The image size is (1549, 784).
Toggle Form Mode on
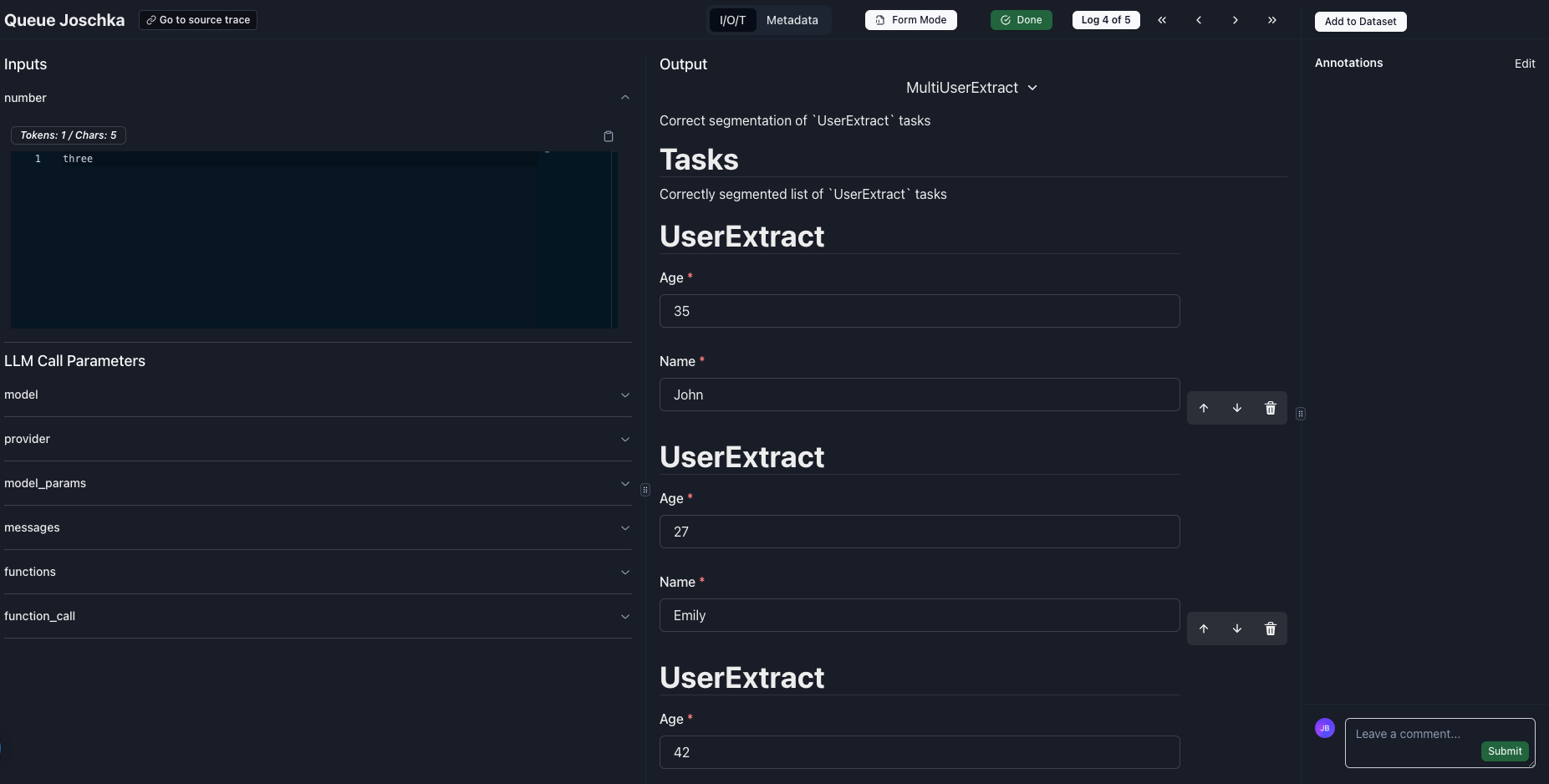point(911,20)
